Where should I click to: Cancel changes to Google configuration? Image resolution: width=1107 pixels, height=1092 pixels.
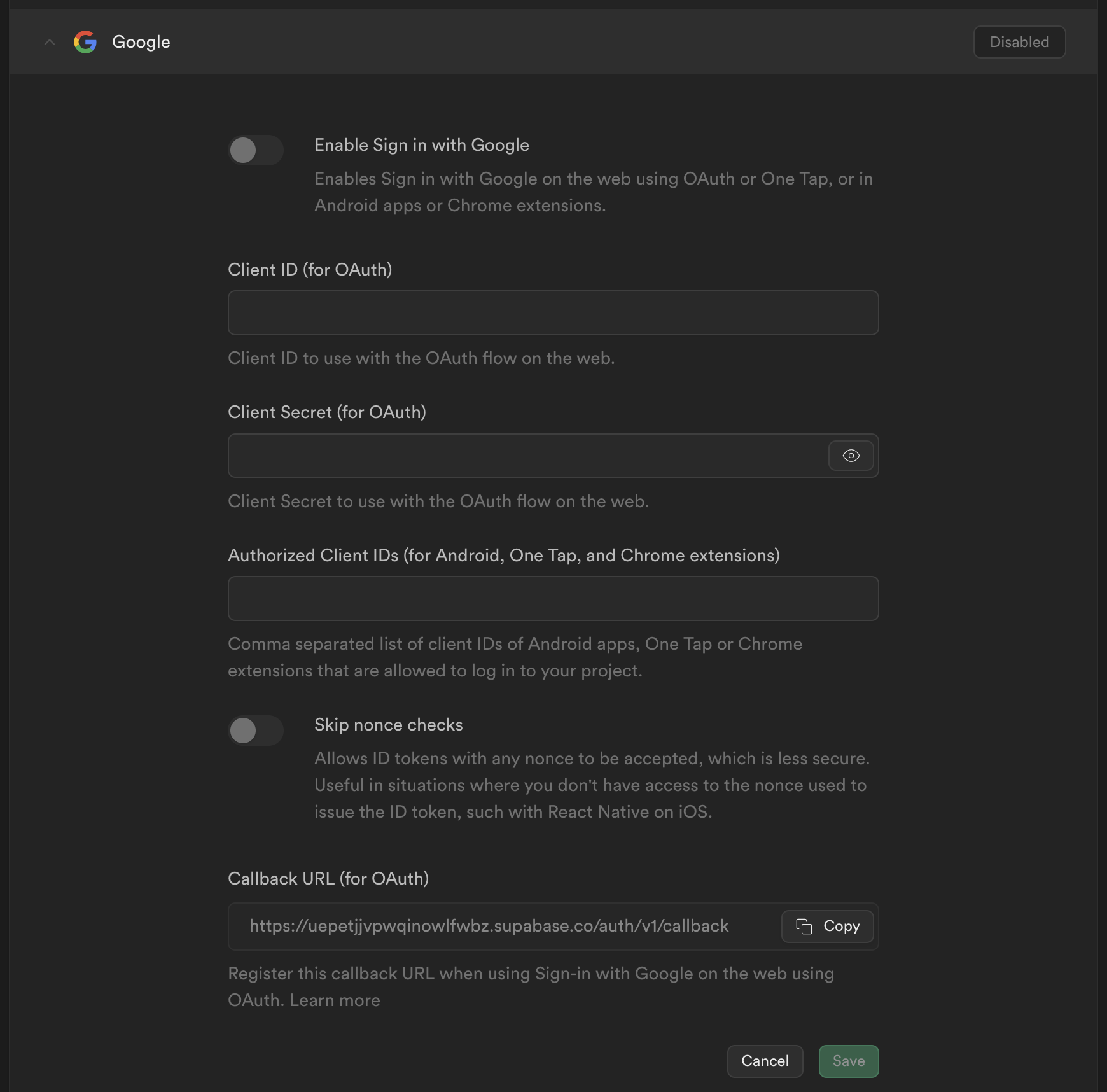[x=765, y=1061]
